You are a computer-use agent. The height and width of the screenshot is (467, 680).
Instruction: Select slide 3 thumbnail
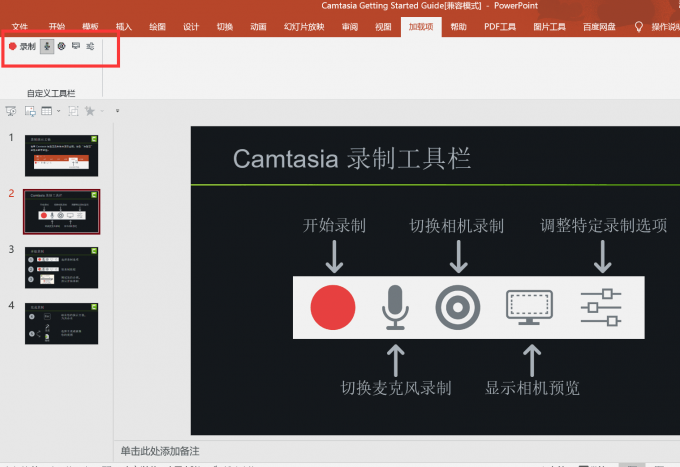coord(62,268)
